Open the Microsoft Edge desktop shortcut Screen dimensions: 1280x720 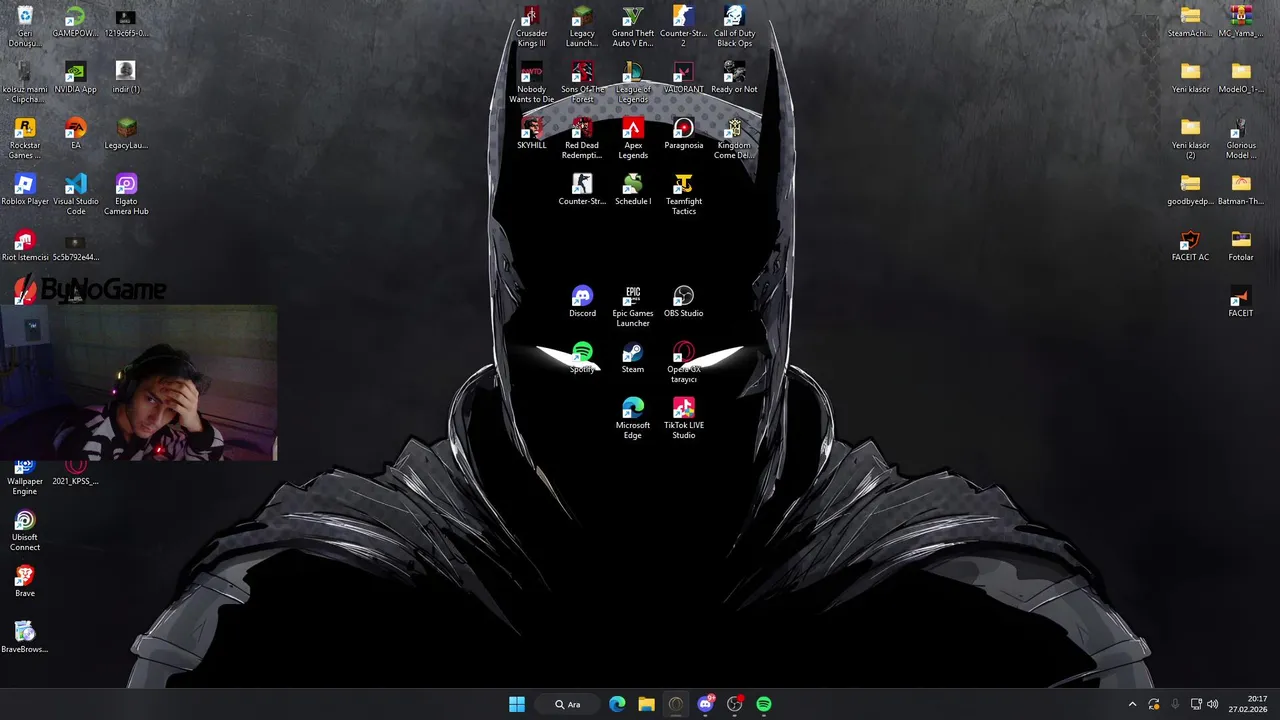click(633, 418)
